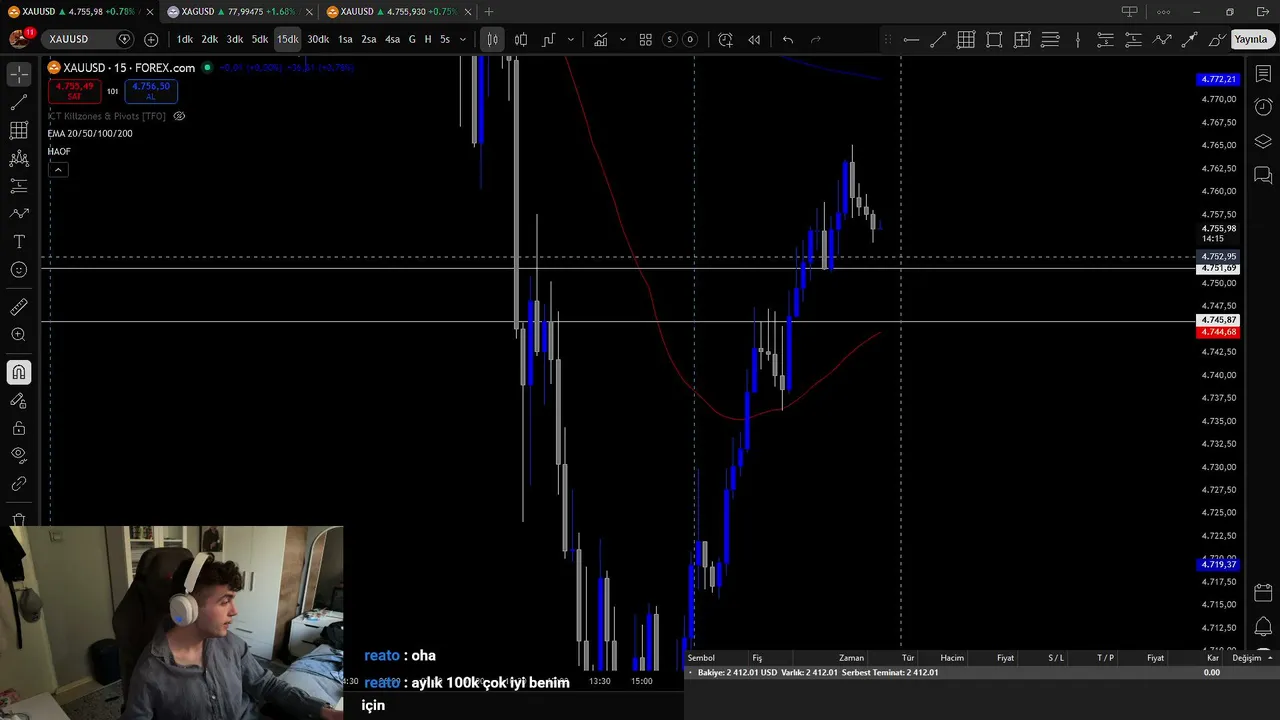
Task: Open the user profile avatar menu
Action: pyautogui.click(x=19, y=39)
